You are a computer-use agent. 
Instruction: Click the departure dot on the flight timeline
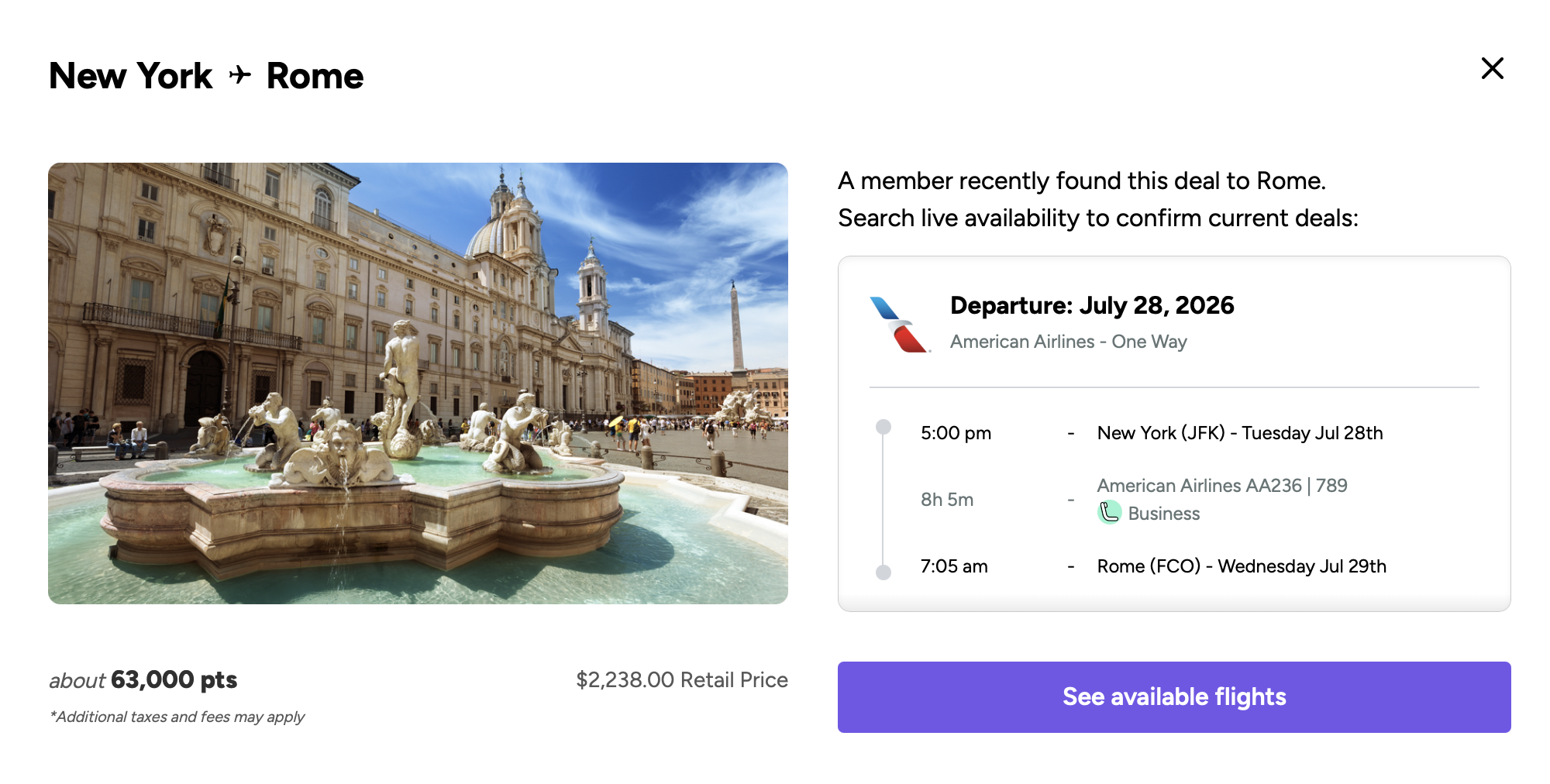[883, 427]
